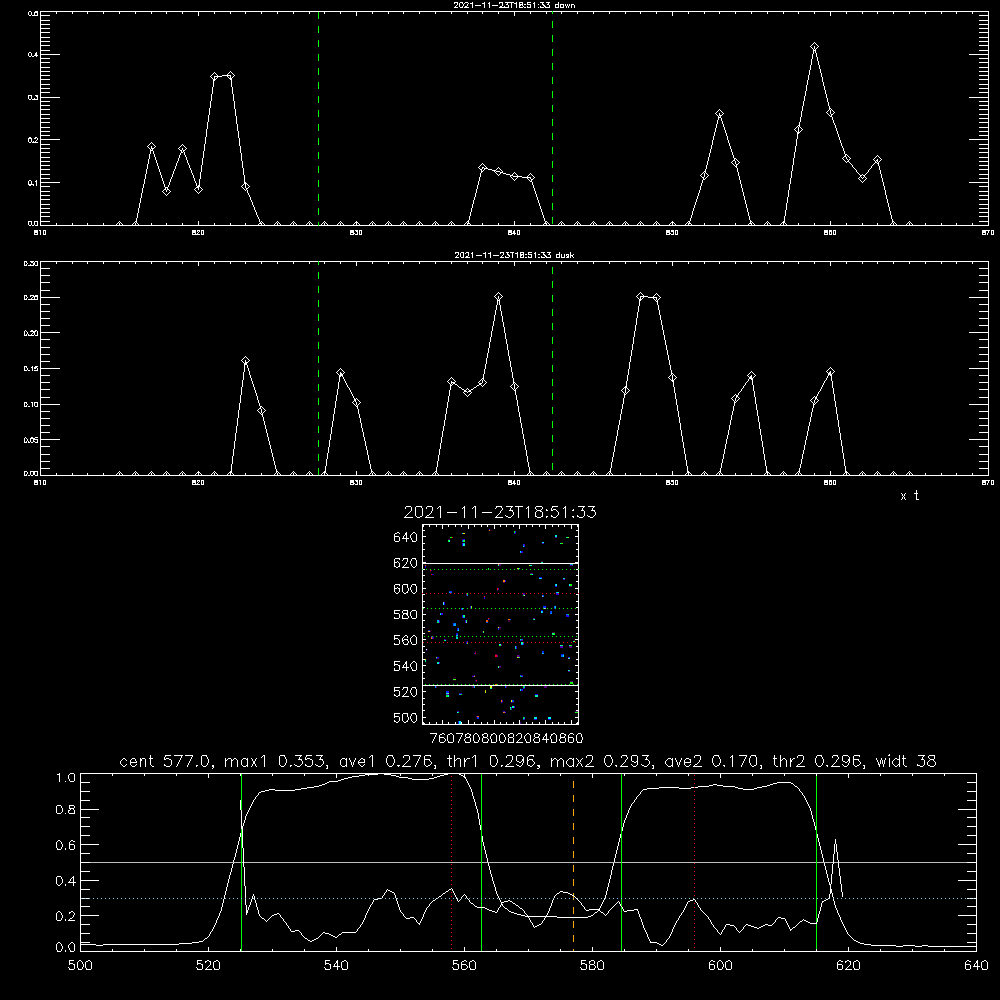Click the red dotted vertical line near 558 in the bottom plot
The image size is (1000, 1000).
coord(452,861)
